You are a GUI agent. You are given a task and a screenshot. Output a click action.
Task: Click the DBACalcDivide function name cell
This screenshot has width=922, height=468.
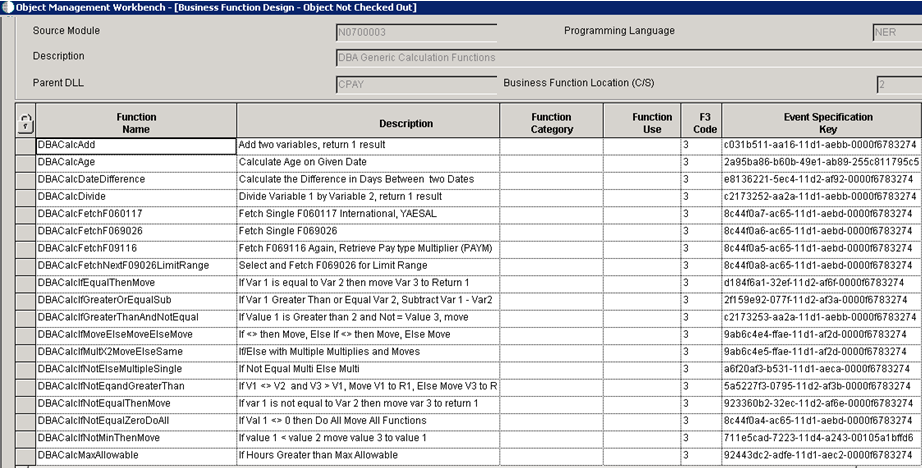click(136, 198)
